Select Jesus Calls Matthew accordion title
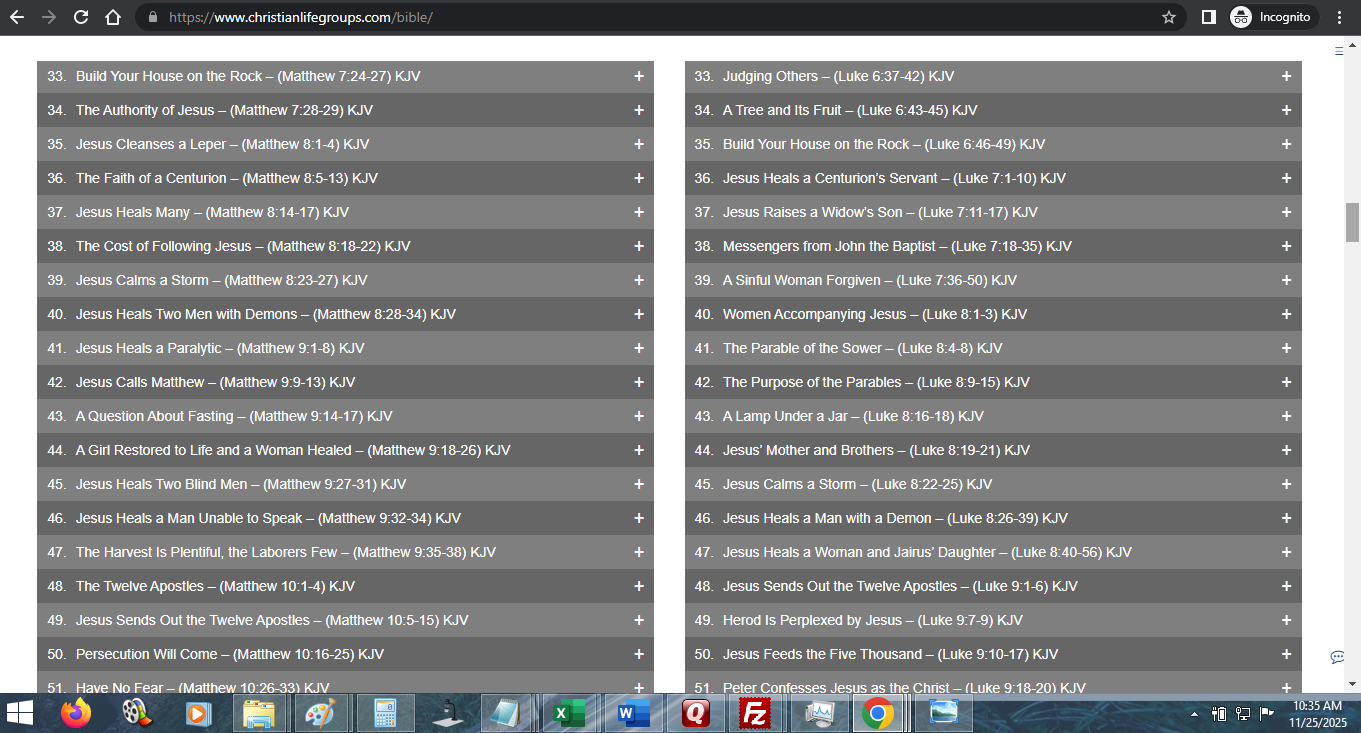 point(215,382)
